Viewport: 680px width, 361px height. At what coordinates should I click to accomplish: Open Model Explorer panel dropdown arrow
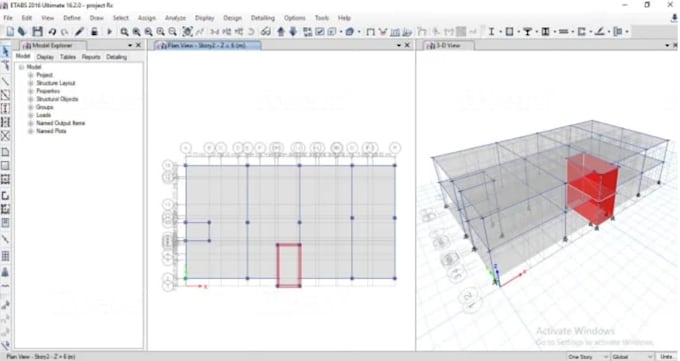pos(130,45)
